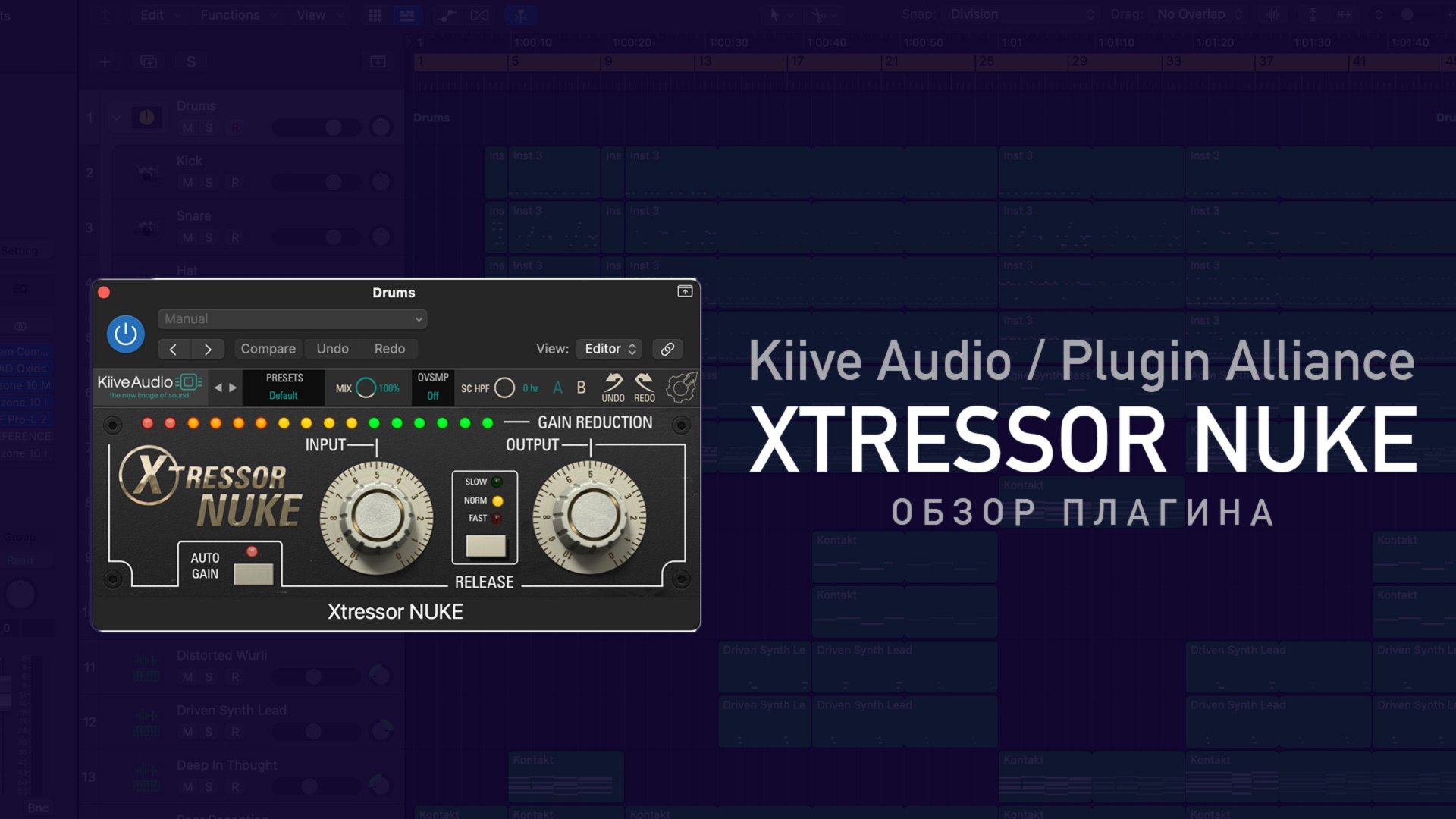Open the Manual preset dropdown

(x=293, y=319)
